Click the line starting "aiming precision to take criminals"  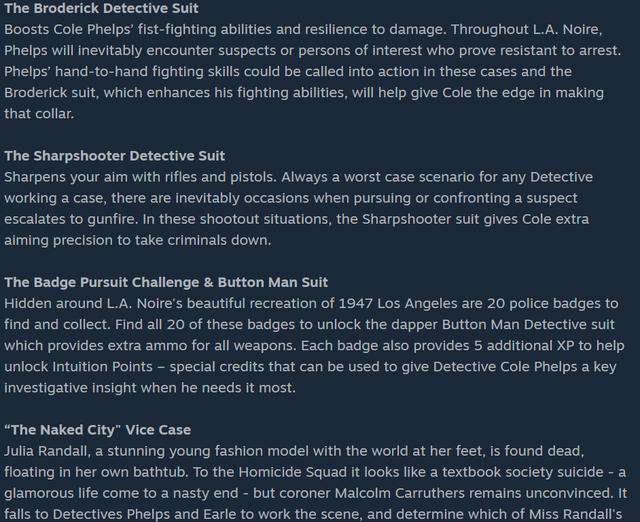(x=138, y=240)
